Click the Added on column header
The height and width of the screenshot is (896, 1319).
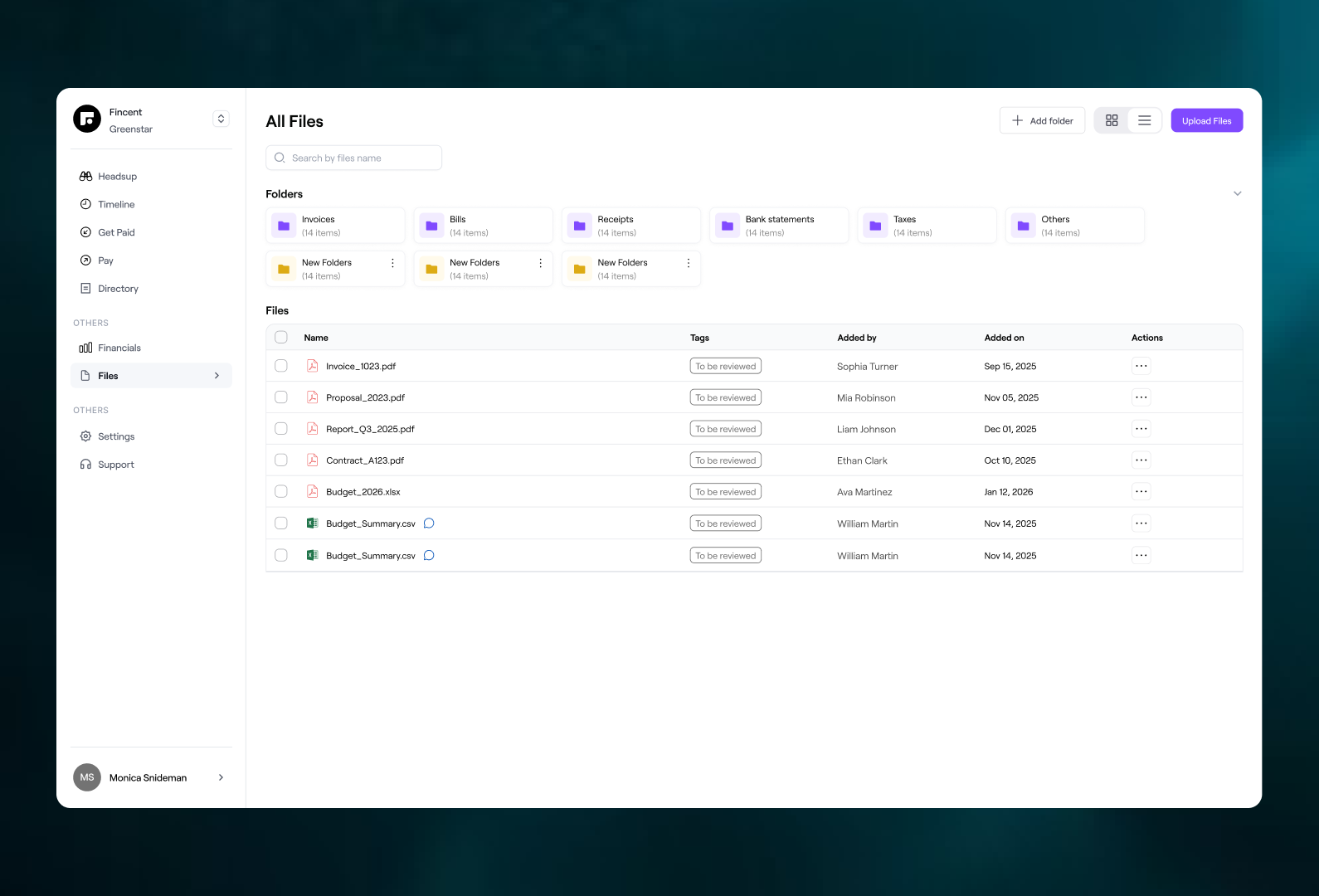pyautogui.click(x=1004, y=338)
